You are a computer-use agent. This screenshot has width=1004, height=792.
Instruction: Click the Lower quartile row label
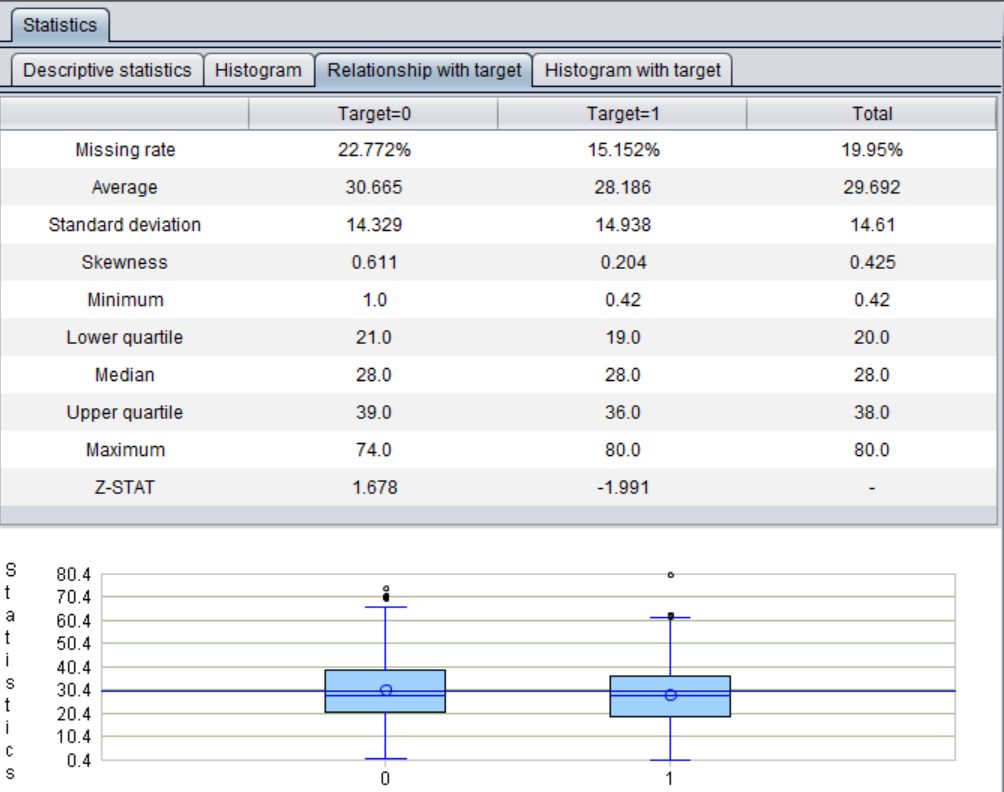pos(125,337)
